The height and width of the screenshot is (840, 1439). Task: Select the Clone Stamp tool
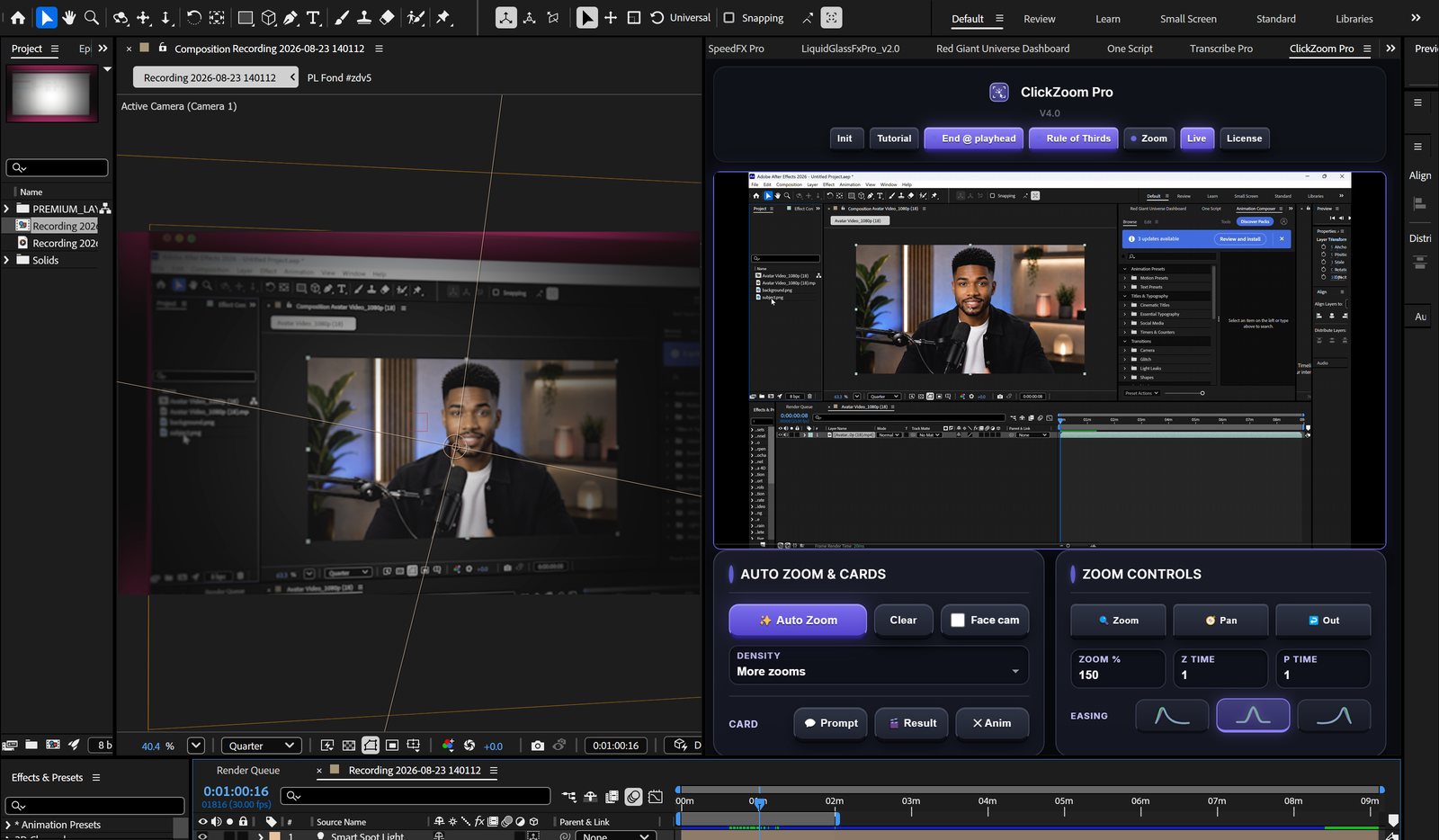click(364, 17)
